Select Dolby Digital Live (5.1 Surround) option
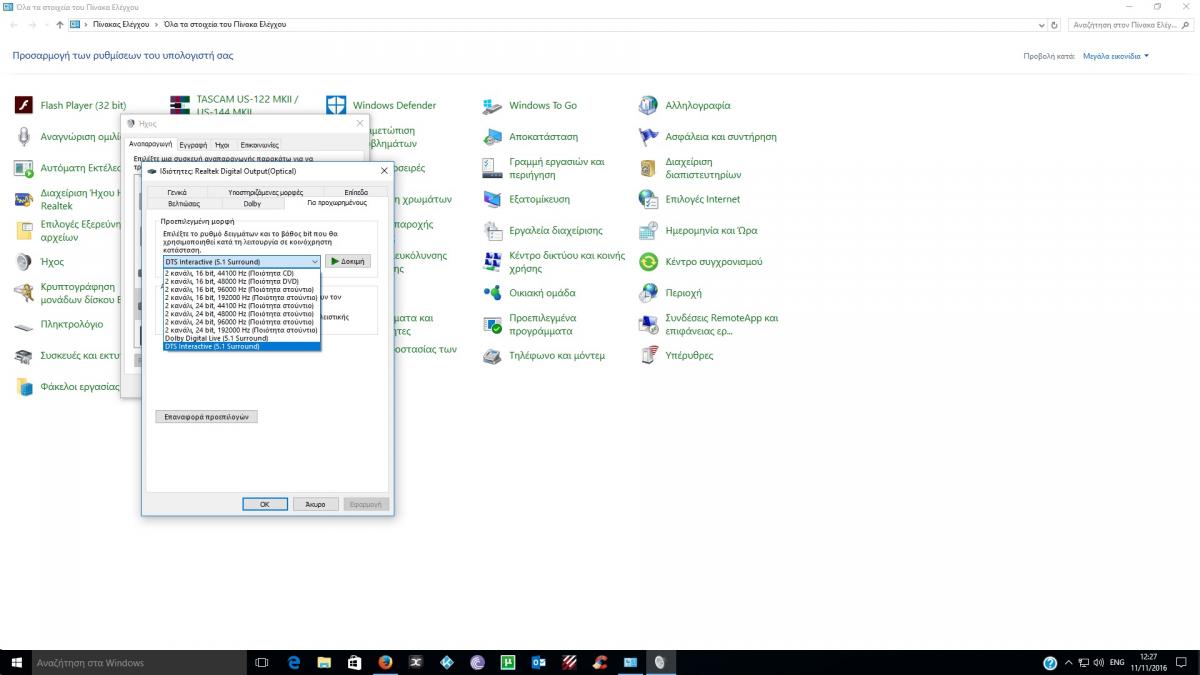This screenshot has height=675, width=1200. 242,338
